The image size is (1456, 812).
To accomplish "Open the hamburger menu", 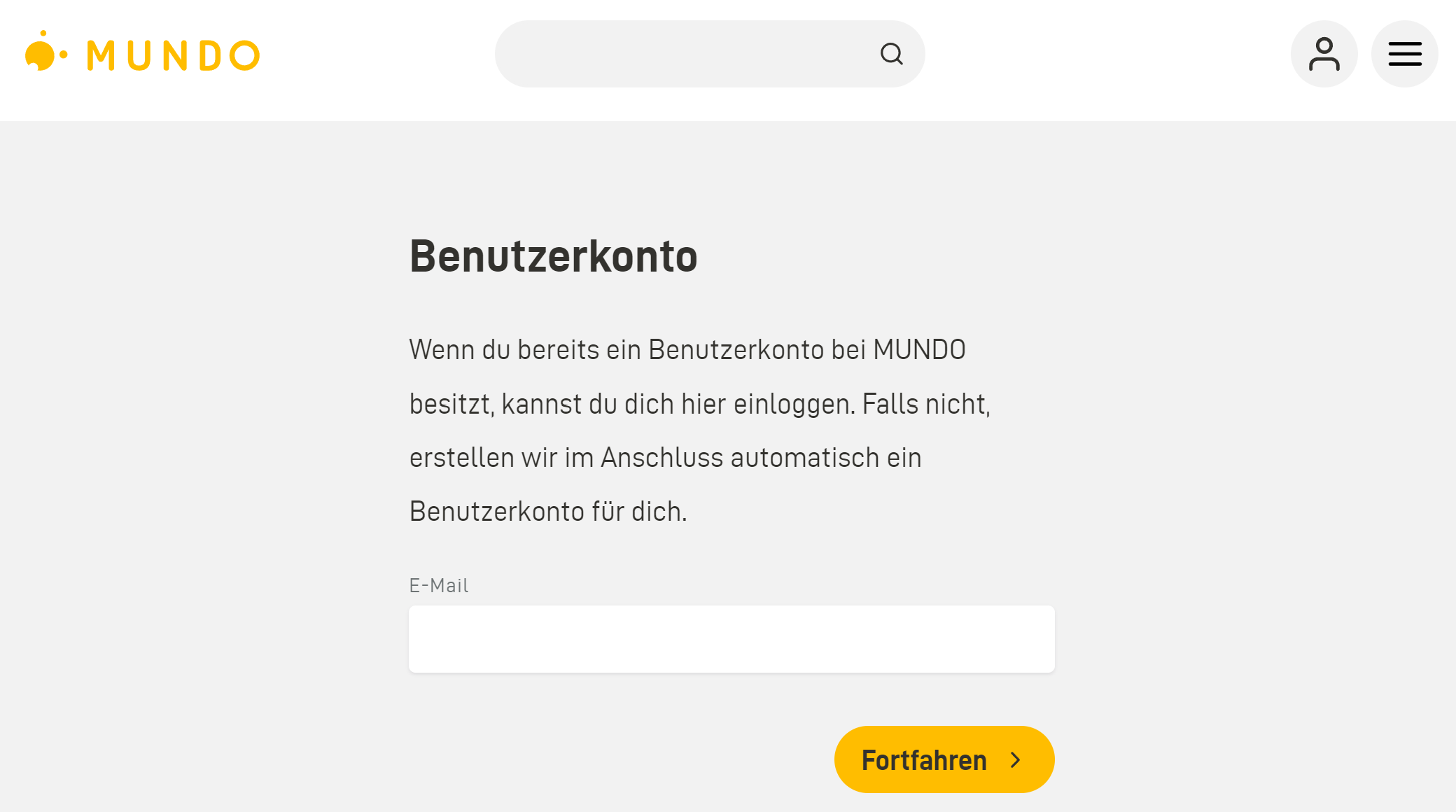I will tap(1404, 54).
